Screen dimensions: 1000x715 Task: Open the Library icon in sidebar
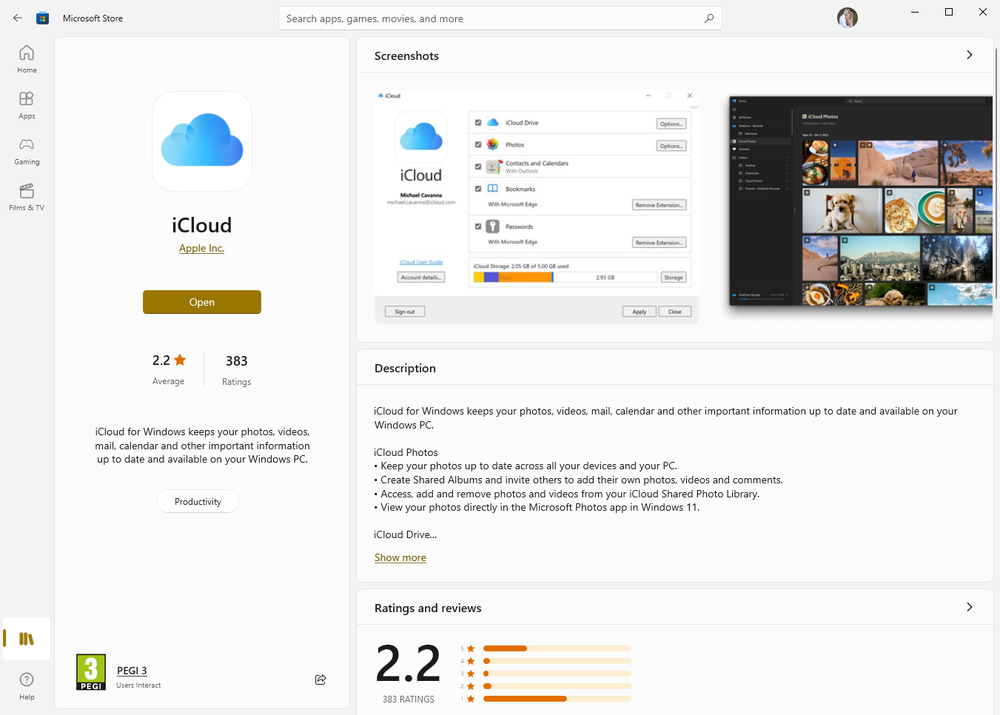(27, 638)
